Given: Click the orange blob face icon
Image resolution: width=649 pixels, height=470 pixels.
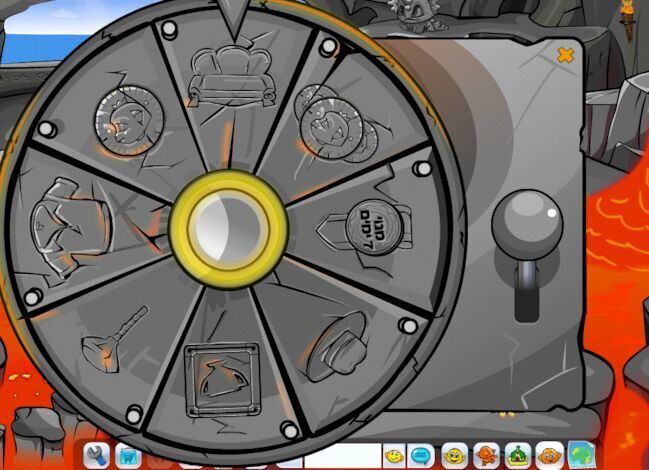Looking at the screenshot, I should (549, 456).
